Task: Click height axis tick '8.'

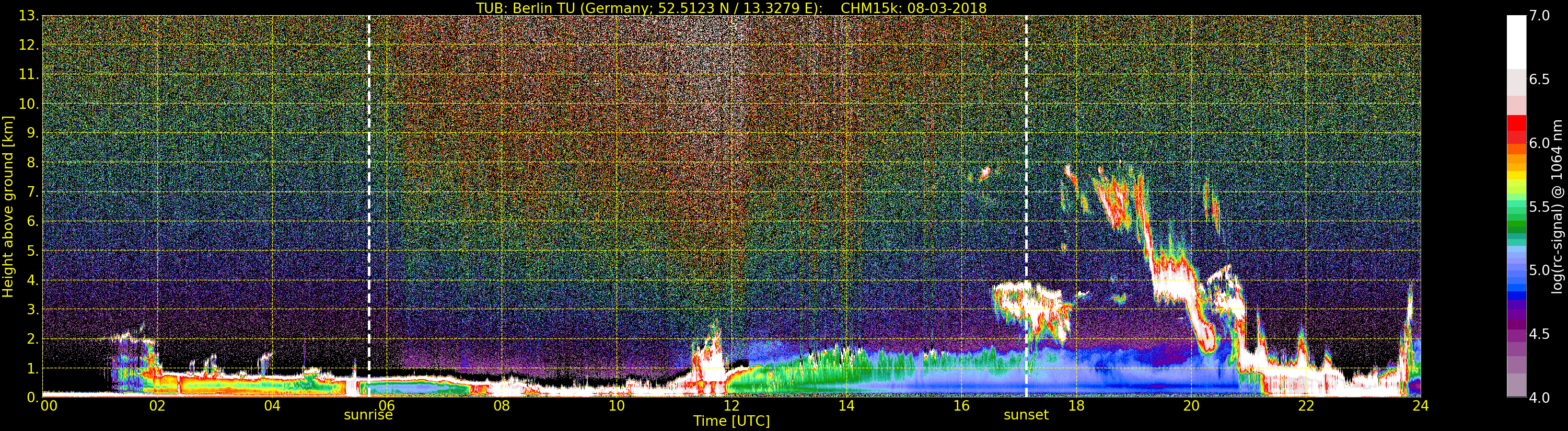Action: click(x=33, y=163)
